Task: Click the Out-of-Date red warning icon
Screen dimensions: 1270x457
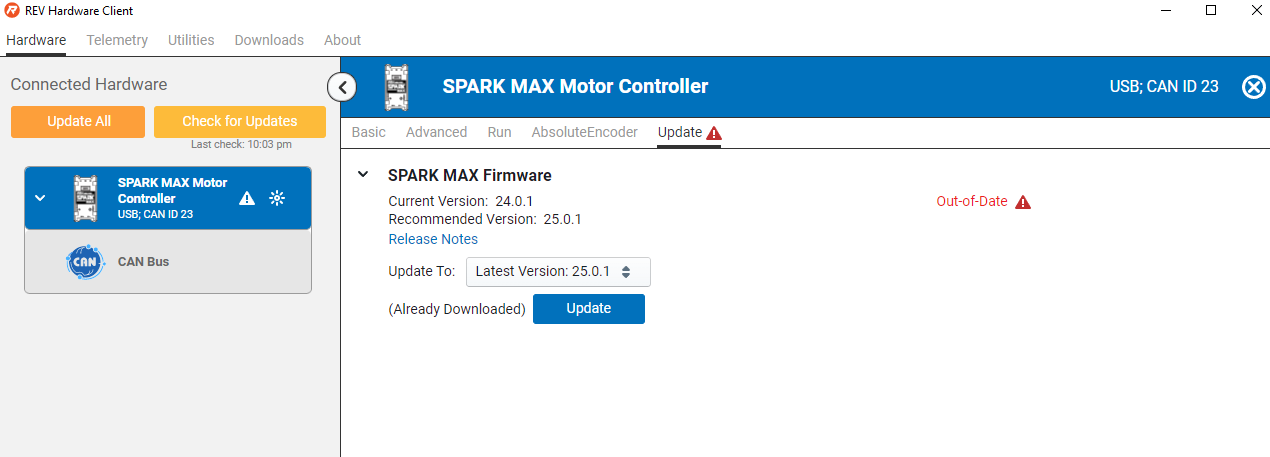Action: (x=1022, y=202)
